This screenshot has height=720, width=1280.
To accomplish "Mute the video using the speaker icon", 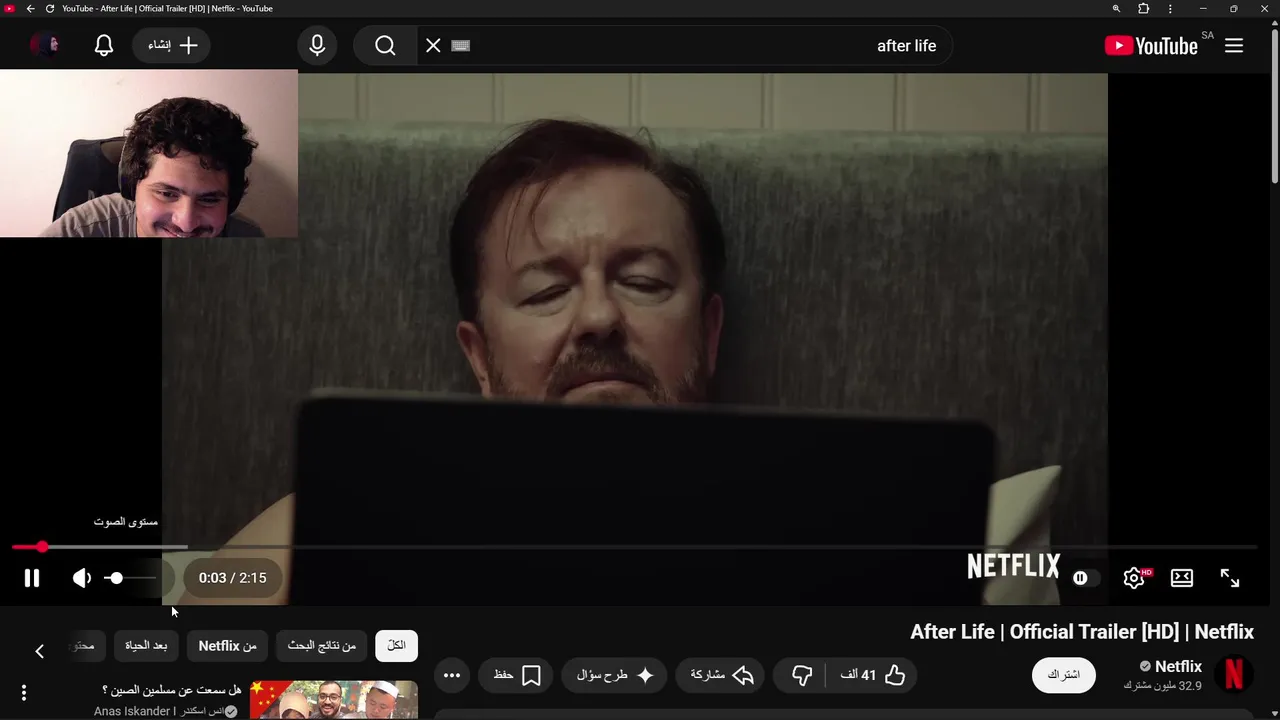I will 82,578.
